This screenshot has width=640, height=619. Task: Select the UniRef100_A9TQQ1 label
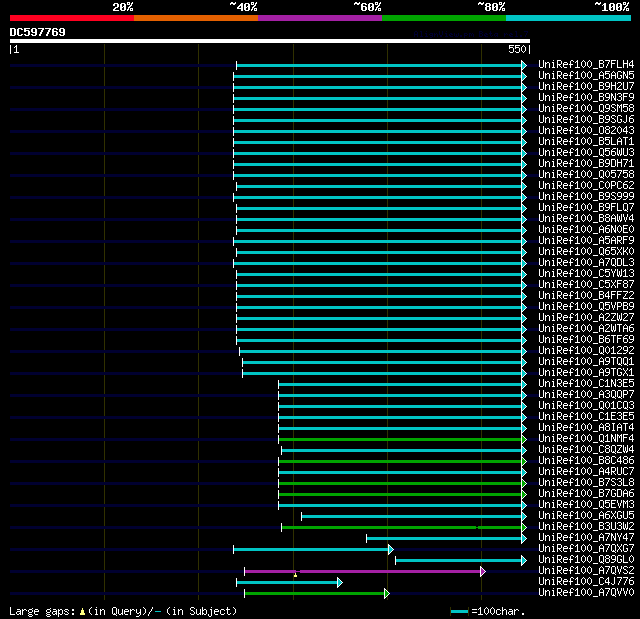586,362
